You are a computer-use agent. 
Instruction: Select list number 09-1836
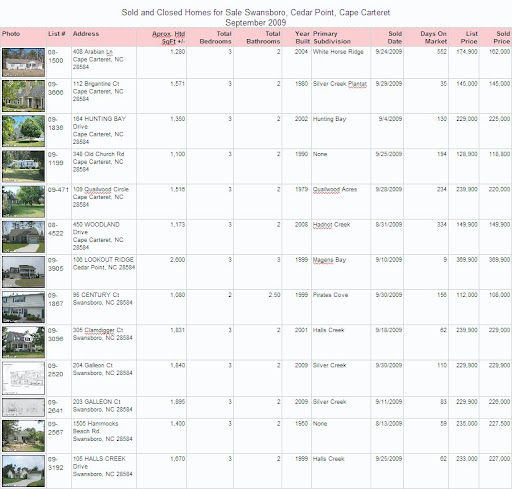pyautogui.click(x=55, y=123)
